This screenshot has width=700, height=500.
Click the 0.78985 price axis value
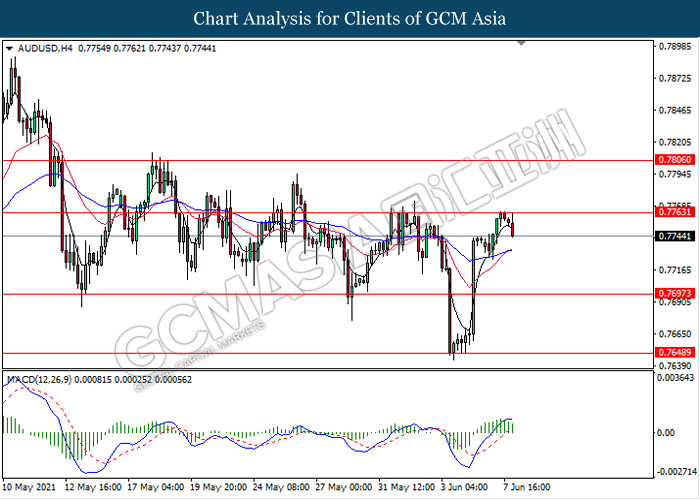[675, 46]
